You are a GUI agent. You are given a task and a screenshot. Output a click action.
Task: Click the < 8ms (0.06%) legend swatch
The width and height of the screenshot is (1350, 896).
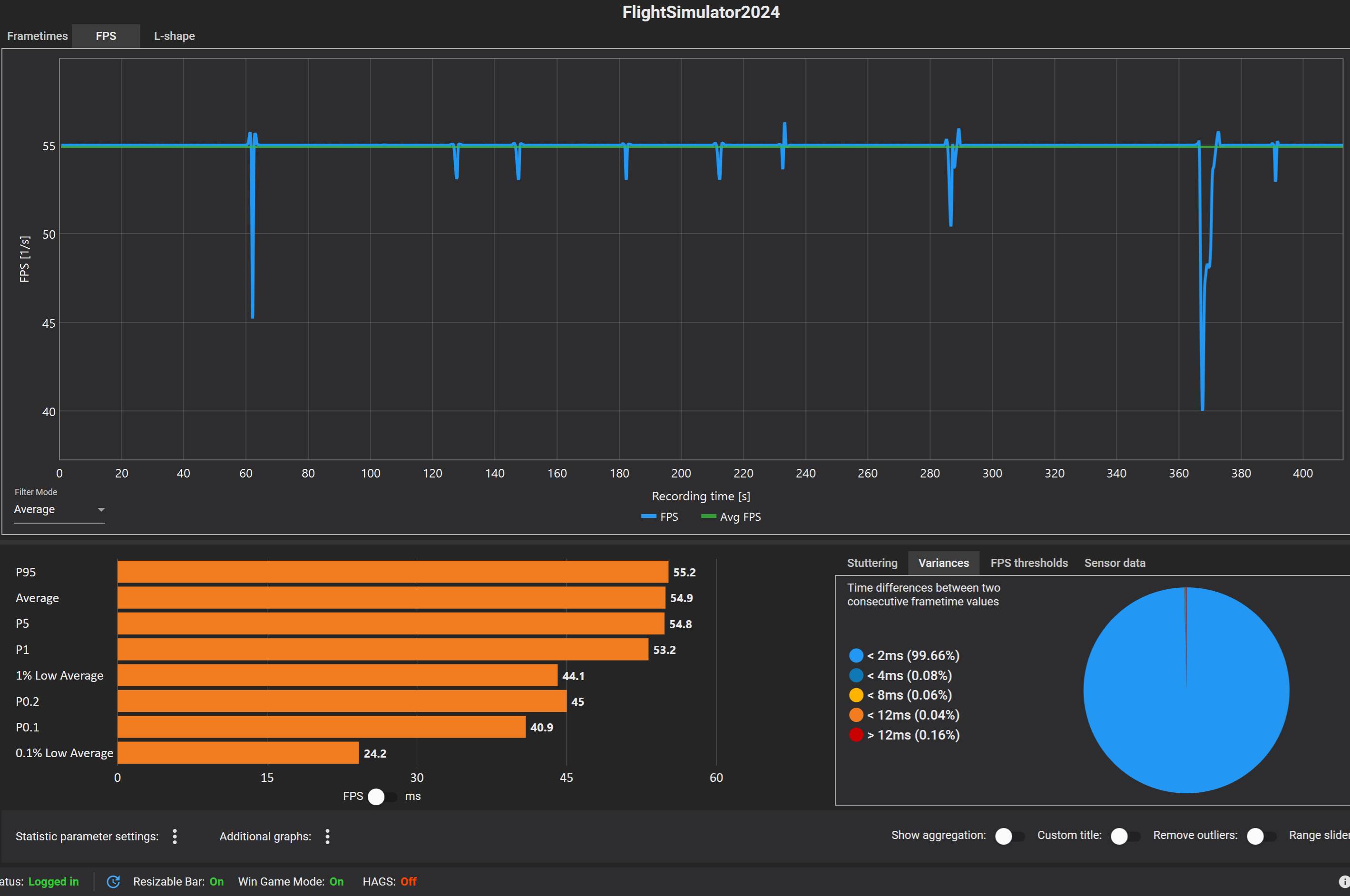(x=856, y=695)
